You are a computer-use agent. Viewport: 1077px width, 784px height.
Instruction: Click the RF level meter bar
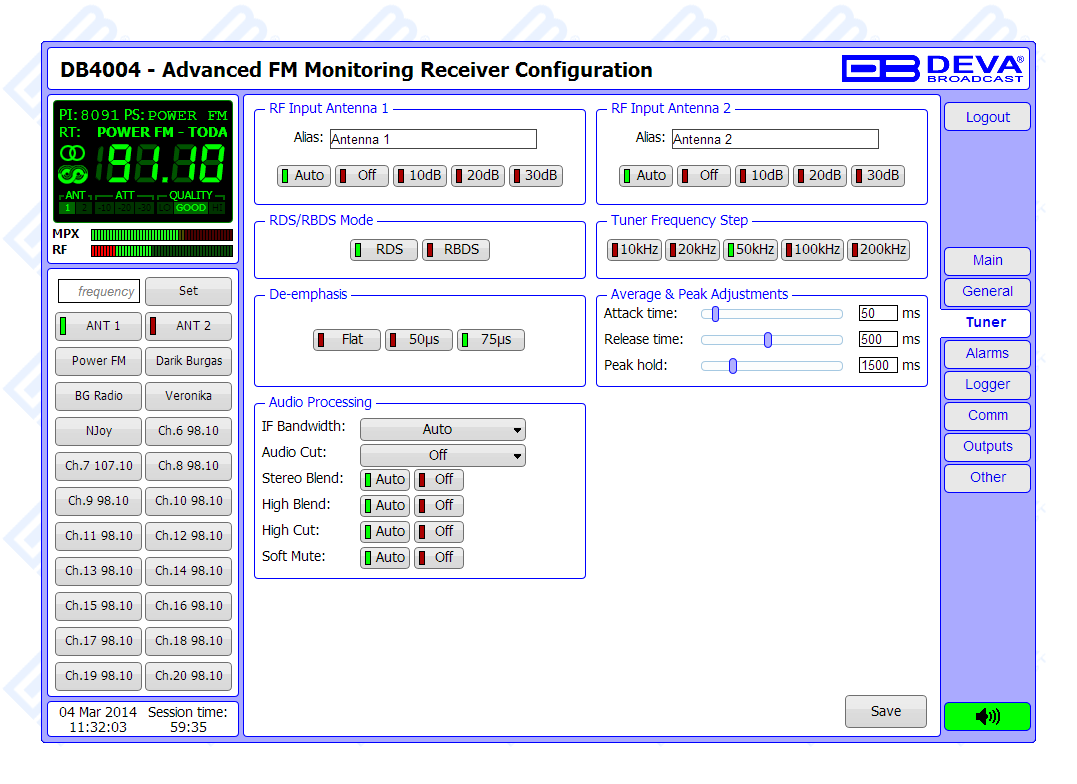coord(161,250)
